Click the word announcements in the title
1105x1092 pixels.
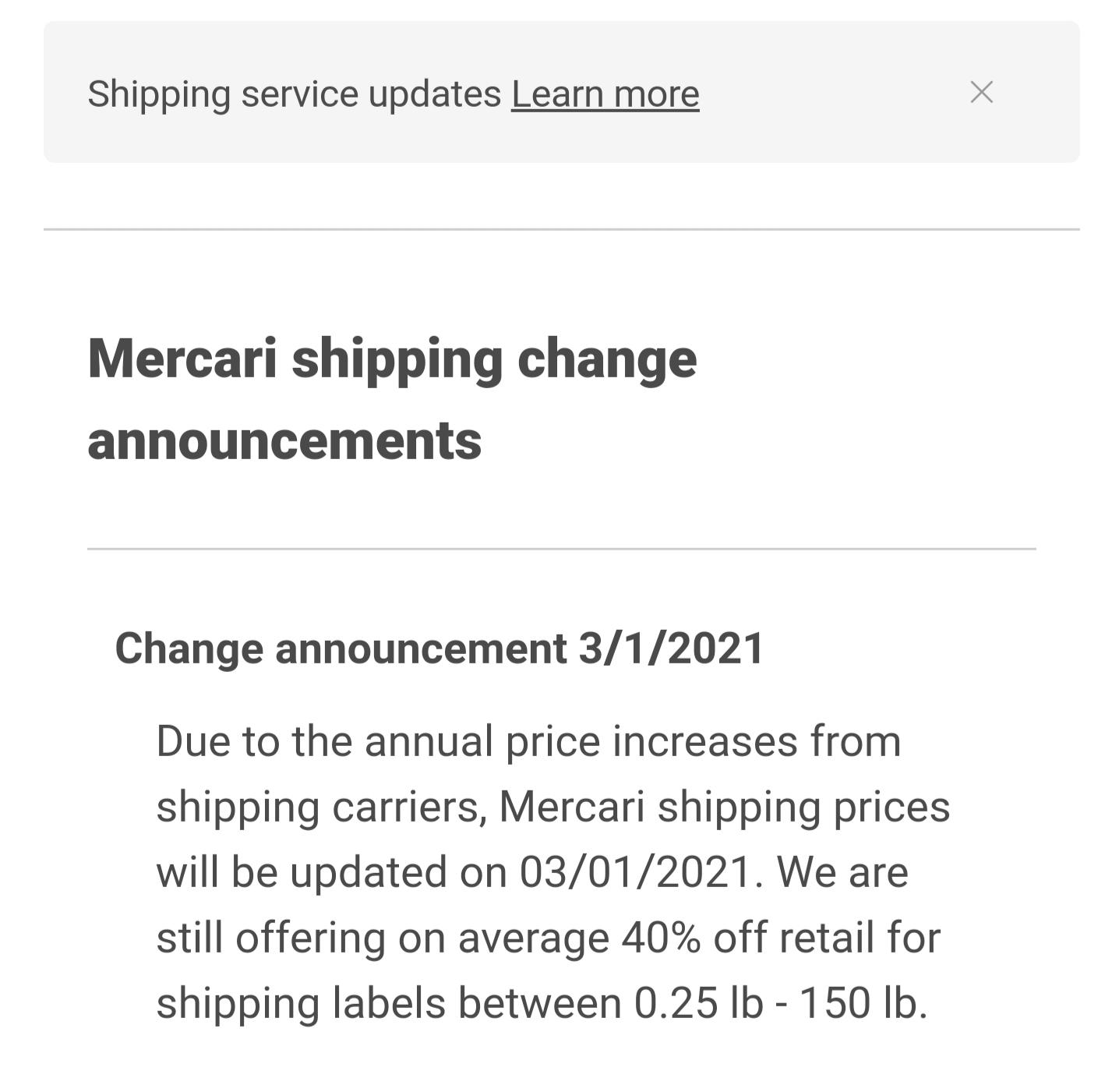(x=286, y=440)
